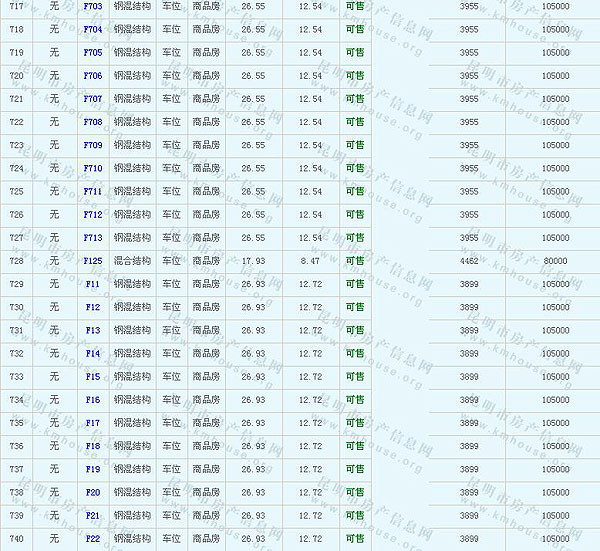Click the 可售 status in row T28
The height and width of the screenshot is (551, 600).
[354, 261]
